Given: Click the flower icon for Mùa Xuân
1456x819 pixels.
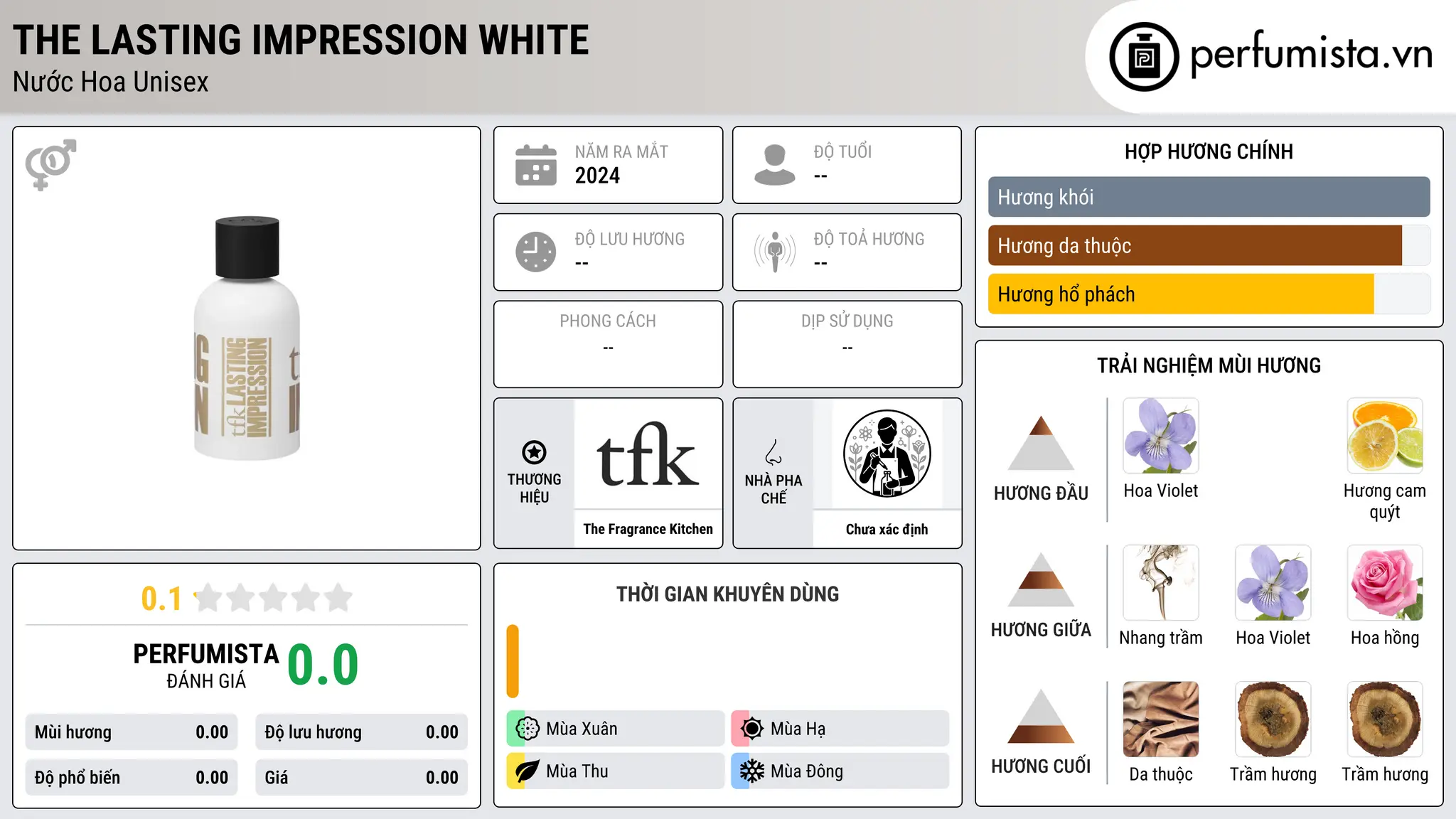Looking at the screenshot, I should tap(528, 729).
